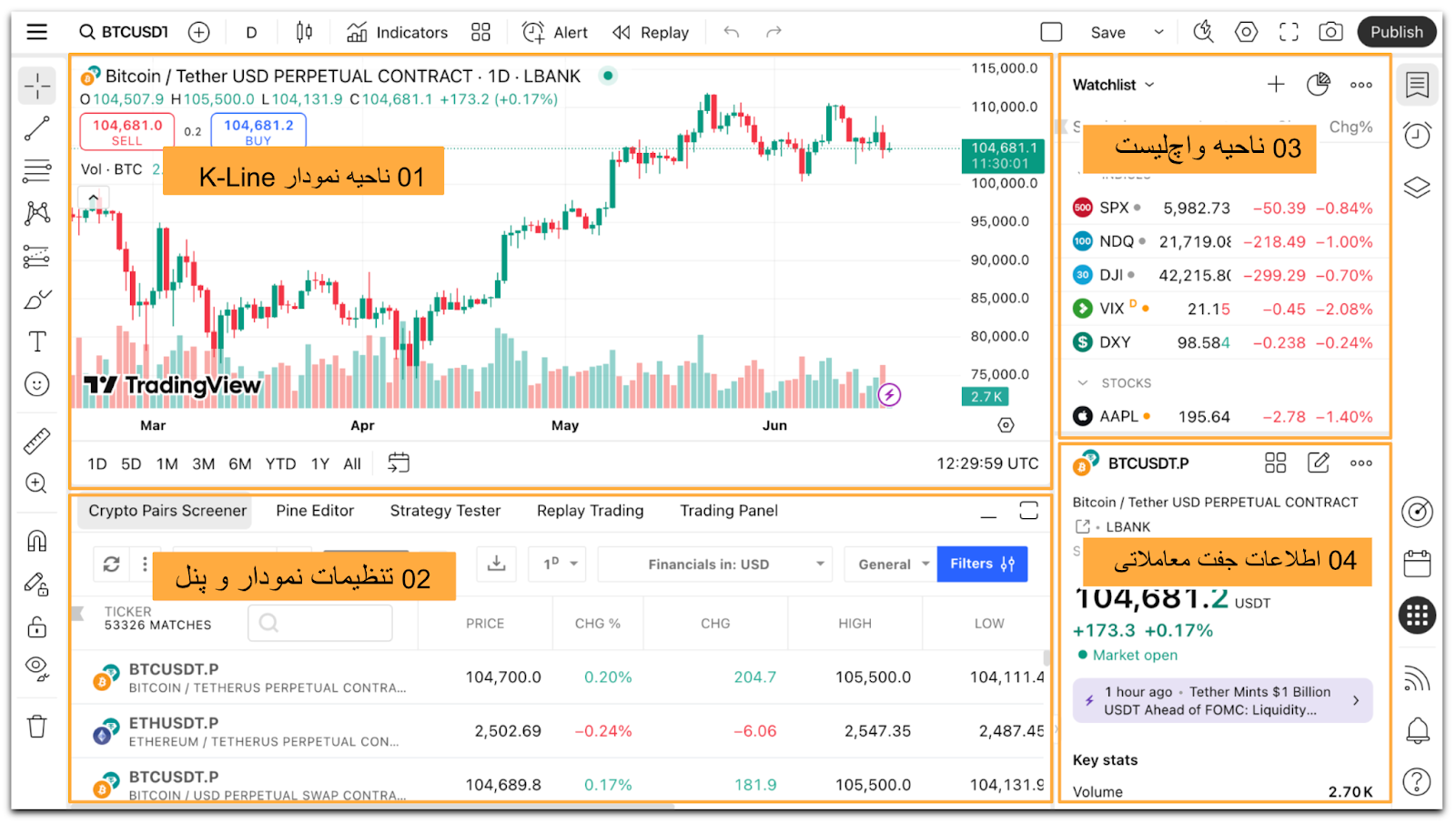Collapse the STOCKS section in watchlist
Viewport: 1456px width, 824px height.
point(1083,383)
